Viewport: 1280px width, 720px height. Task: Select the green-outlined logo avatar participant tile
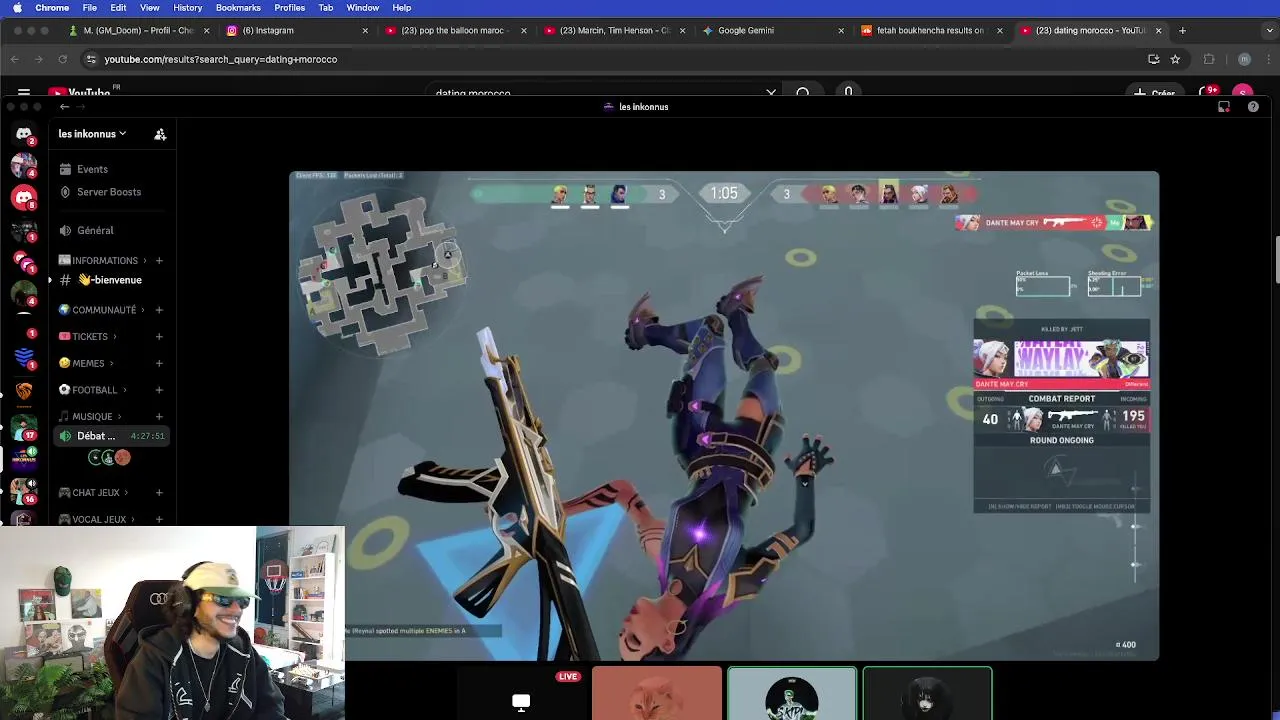pos(792,694)
